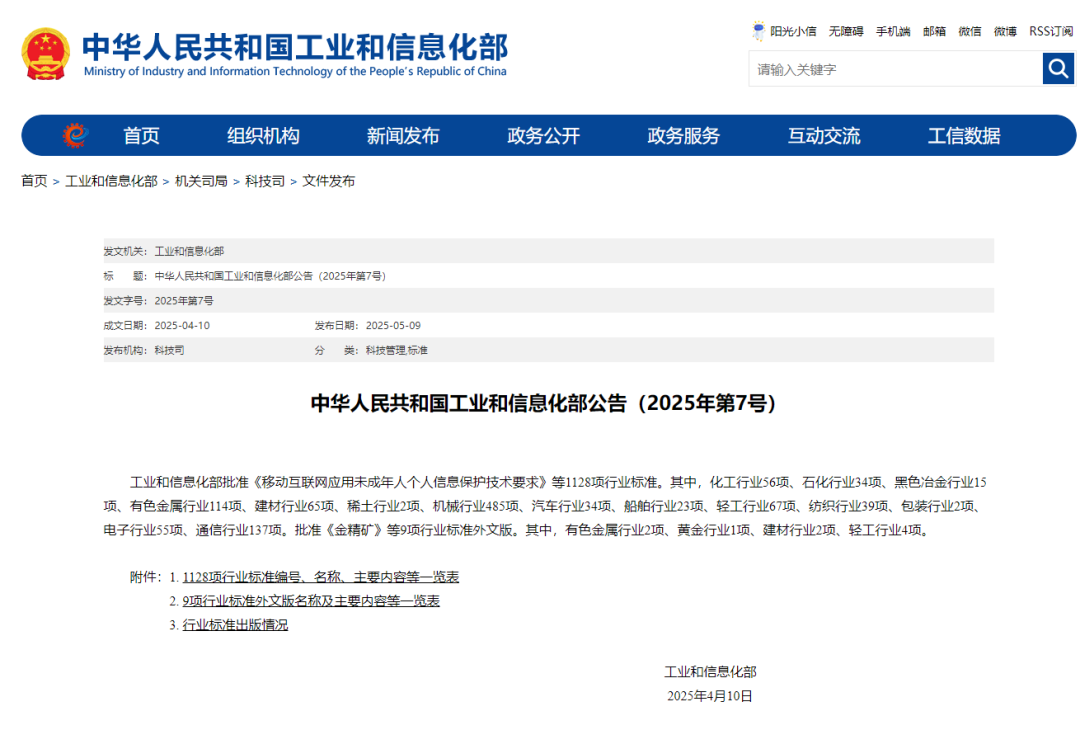Switch to the 新闻发布 menu tab
1080x730 pixels.
(x=403, y=135)
